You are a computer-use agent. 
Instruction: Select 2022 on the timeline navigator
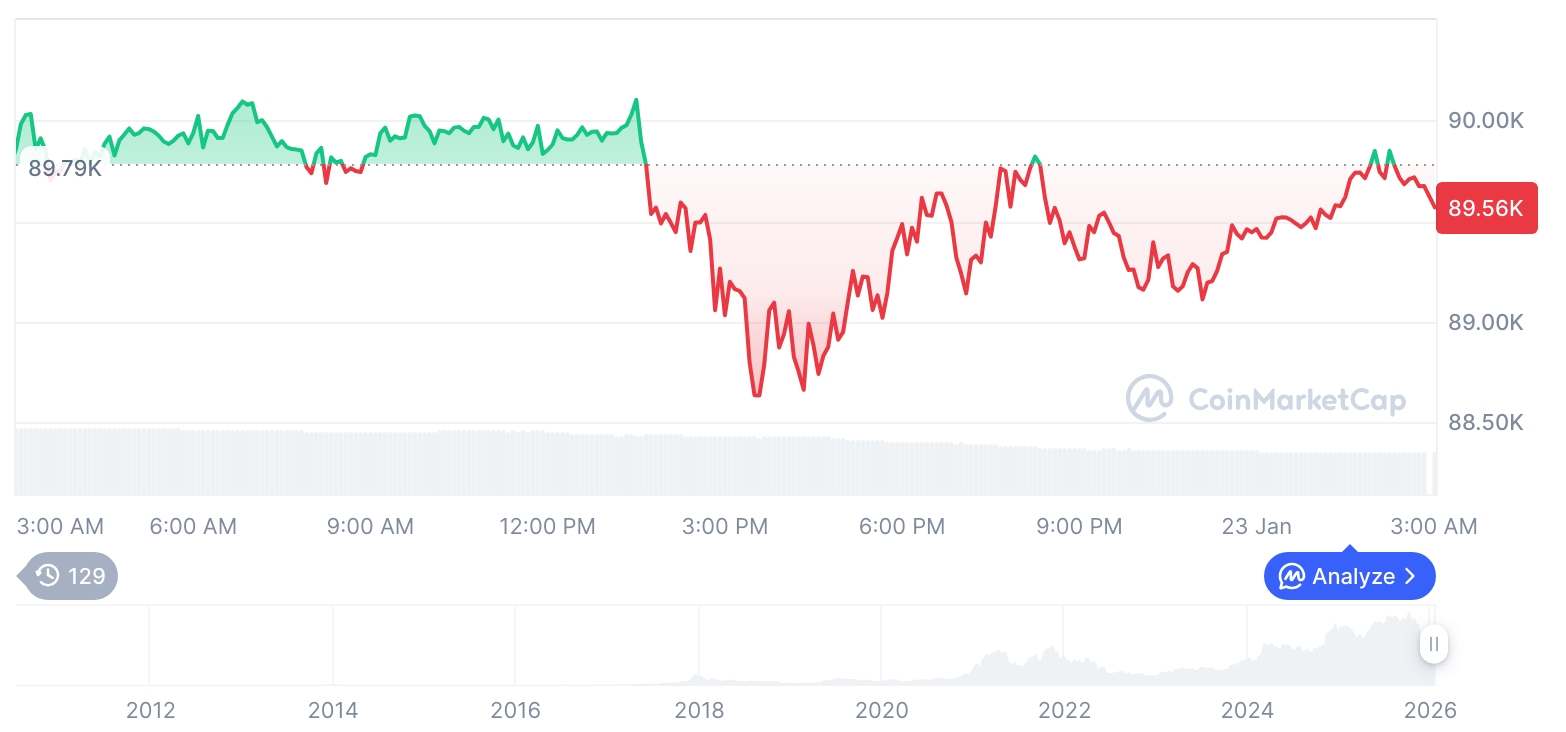[x=1064, y=710]
